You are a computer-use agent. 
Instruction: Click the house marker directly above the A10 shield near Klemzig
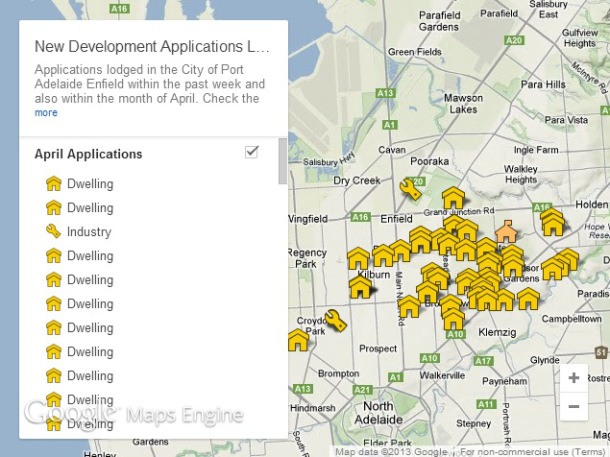[453, 319]
